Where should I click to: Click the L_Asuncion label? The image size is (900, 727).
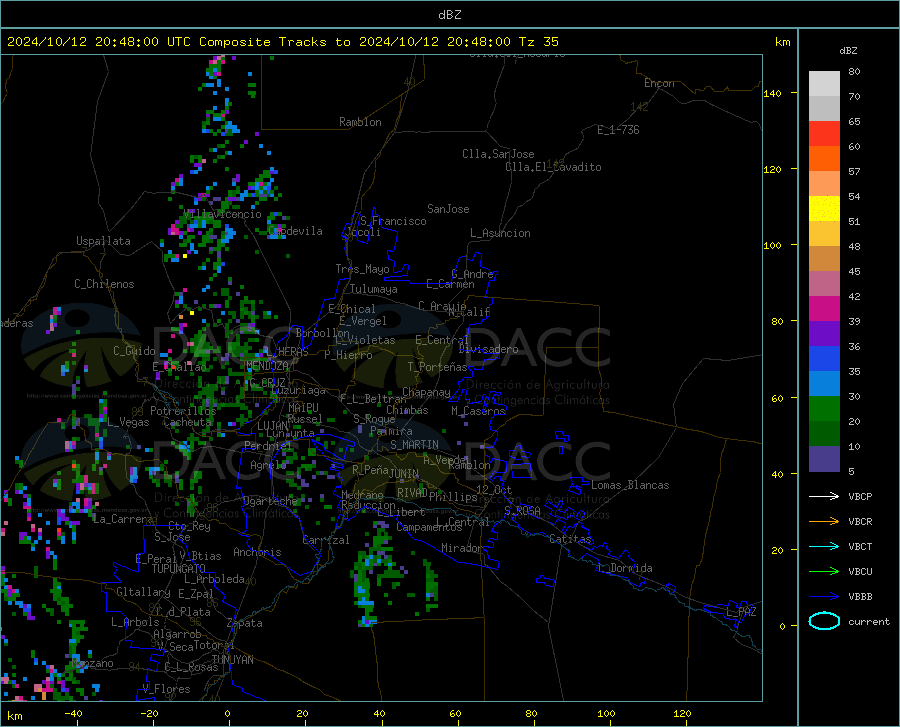point(500,233)
